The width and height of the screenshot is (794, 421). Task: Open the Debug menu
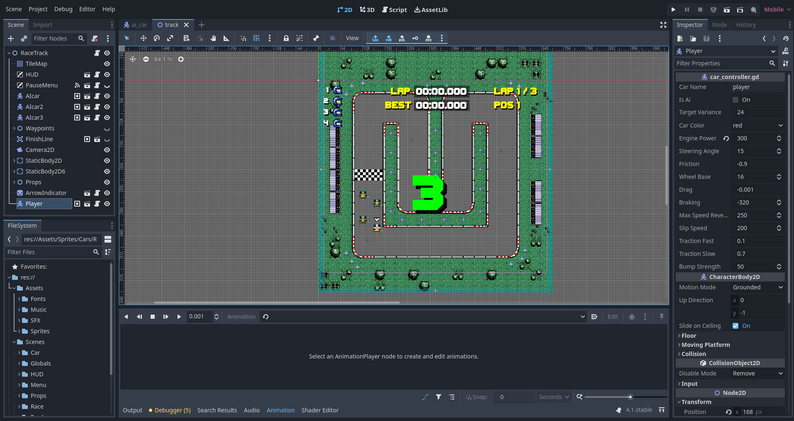tap(63, 9)
